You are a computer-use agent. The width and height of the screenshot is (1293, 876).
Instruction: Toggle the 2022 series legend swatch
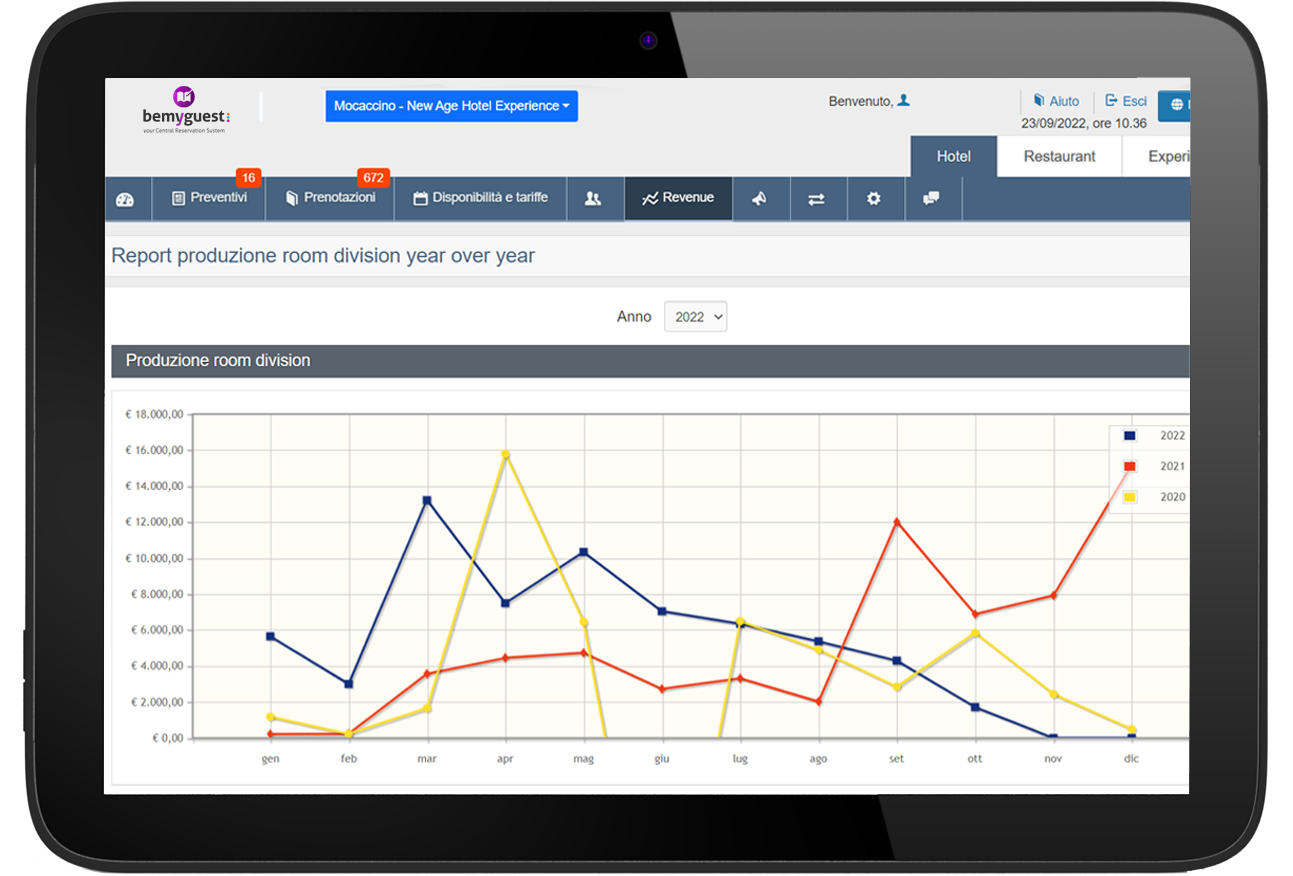1130,436
